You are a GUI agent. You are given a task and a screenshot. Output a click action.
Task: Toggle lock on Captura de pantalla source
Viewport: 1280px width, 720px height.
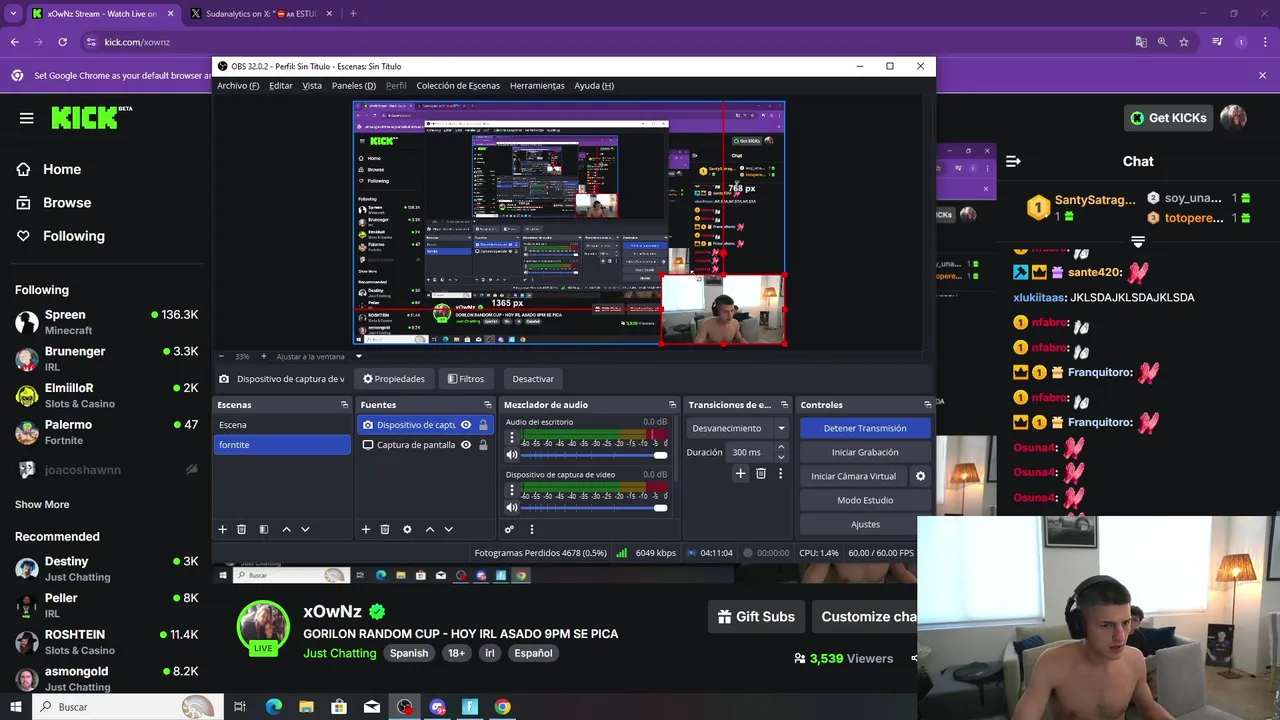coord(483,445)
